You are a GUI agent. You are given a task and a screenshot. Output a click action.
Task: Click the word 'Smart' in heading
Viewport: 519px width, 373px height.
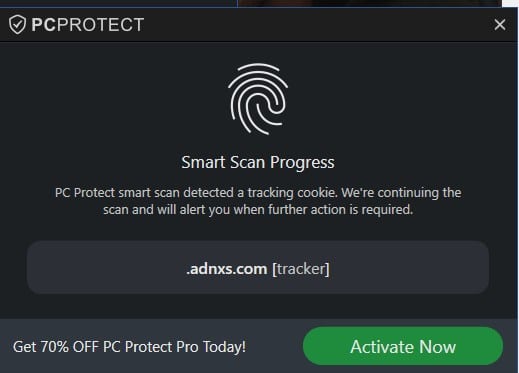click(203, 162)
